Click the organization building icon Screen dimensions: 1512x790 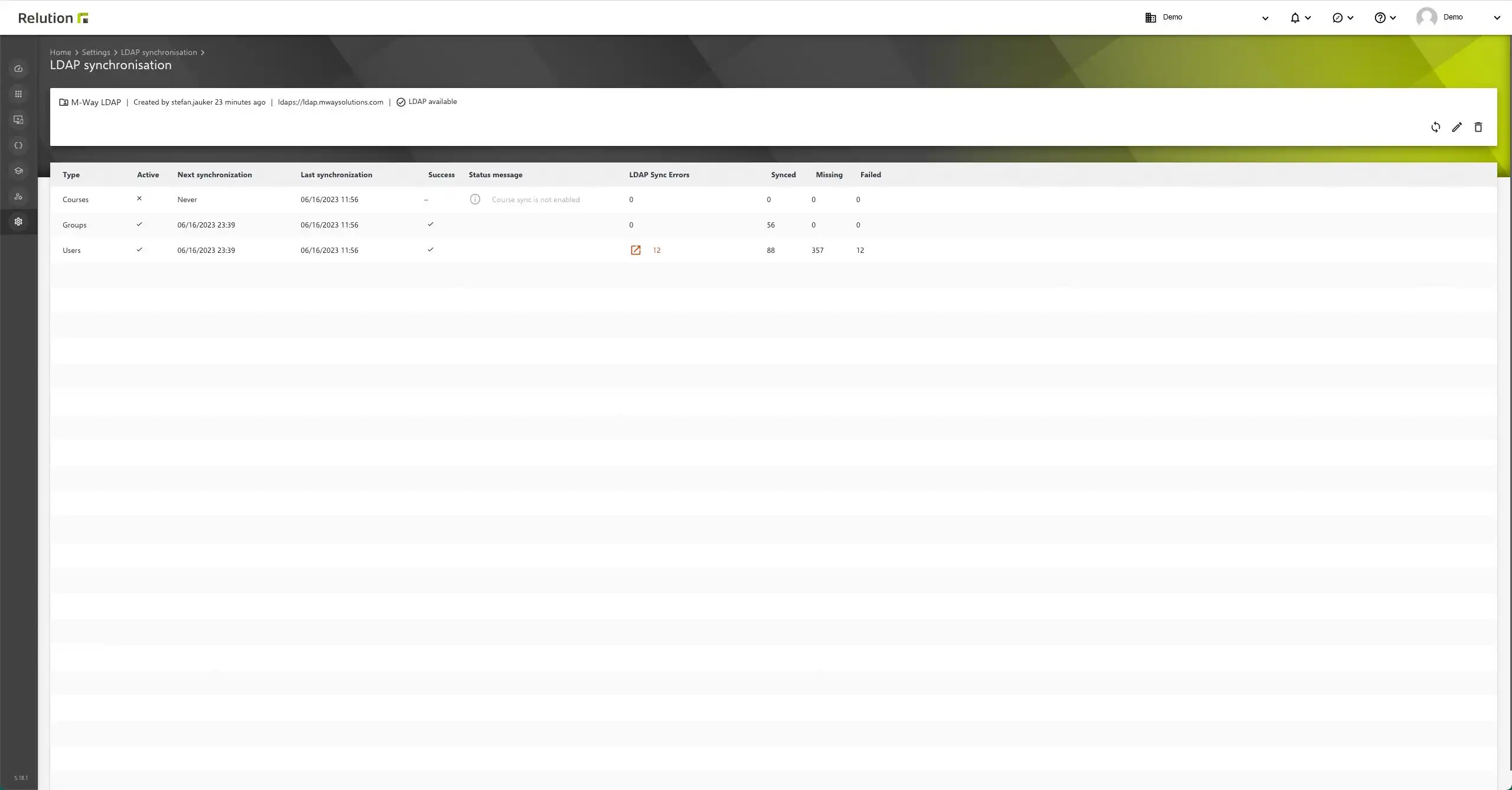coord(1151,18)
